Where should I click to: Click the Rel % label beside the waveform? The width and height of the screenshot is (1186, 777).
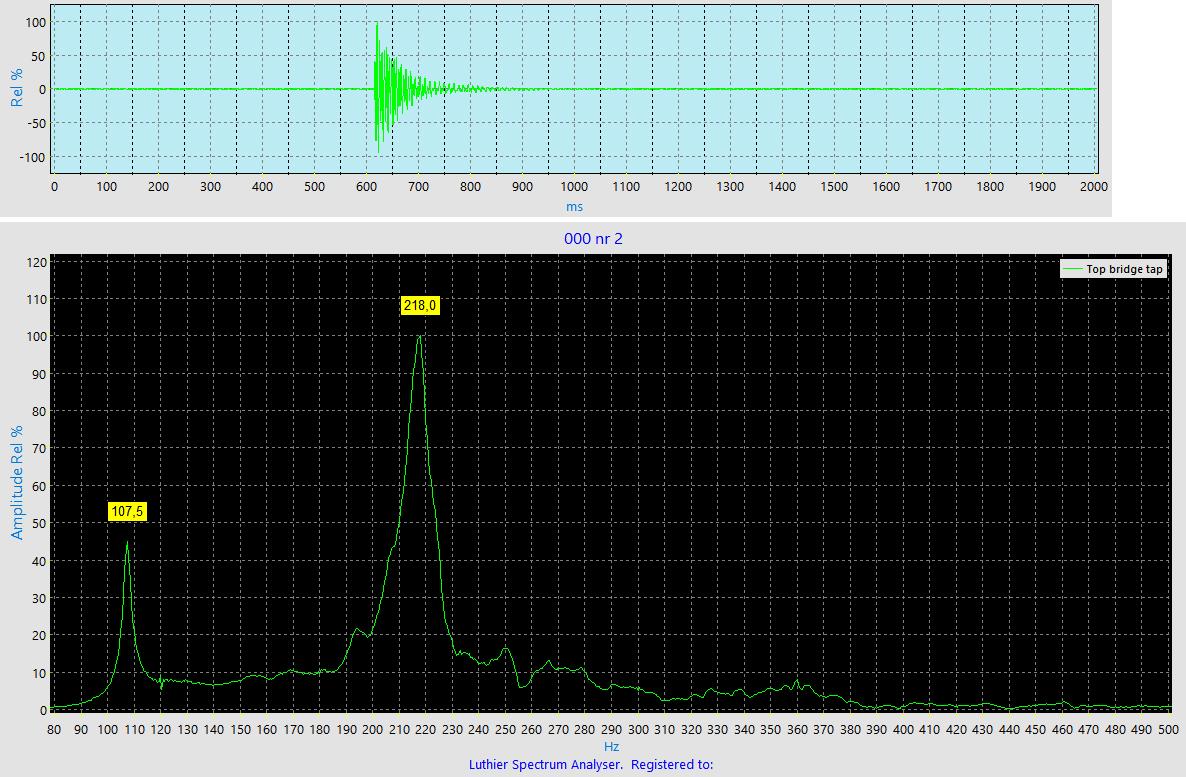coord(17,88)
